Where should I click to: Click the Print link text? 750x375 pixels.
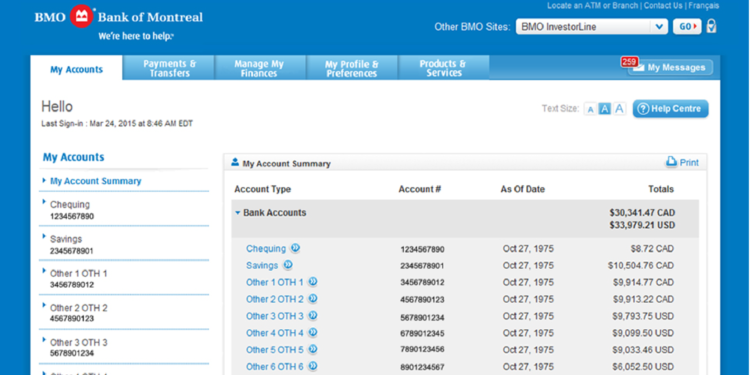(x=689, y=163)
